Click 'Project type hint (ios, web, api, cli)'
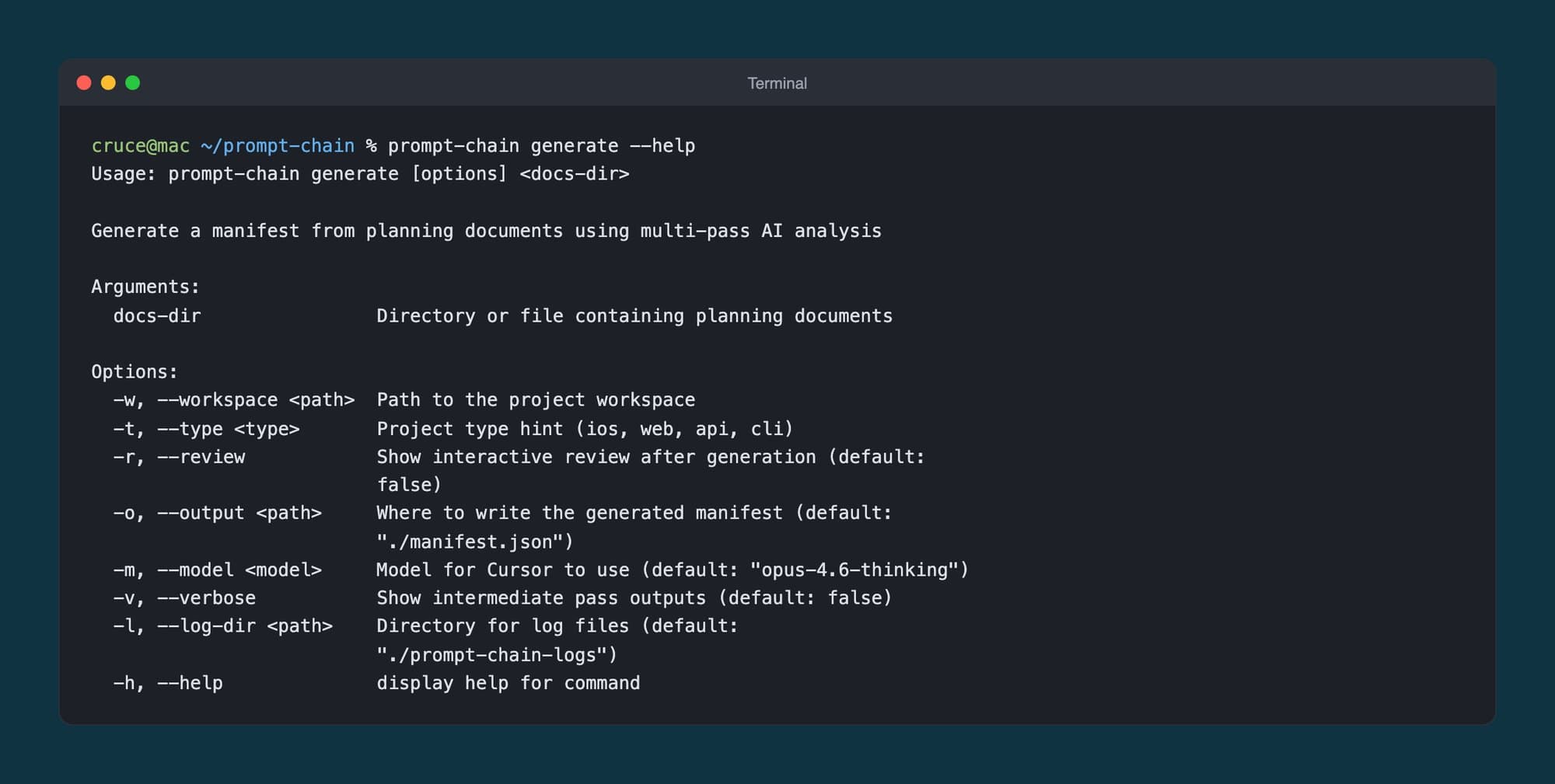The image size is (1555, 784). click(x=585, y=429)
